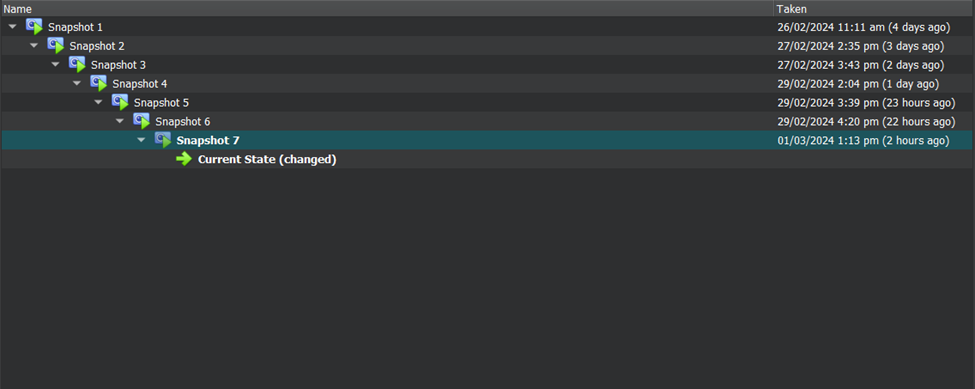Select the Snapshot 1 row label

pyautogui.click(x=75, y=27)
